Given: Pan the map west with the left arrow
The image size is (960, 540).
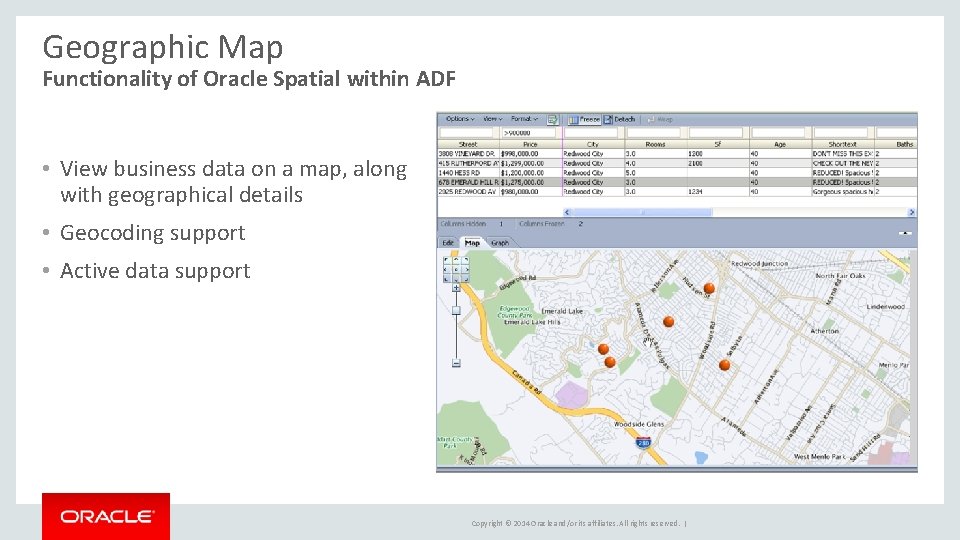Looking at the screenshot, I should tap(446, 269).
